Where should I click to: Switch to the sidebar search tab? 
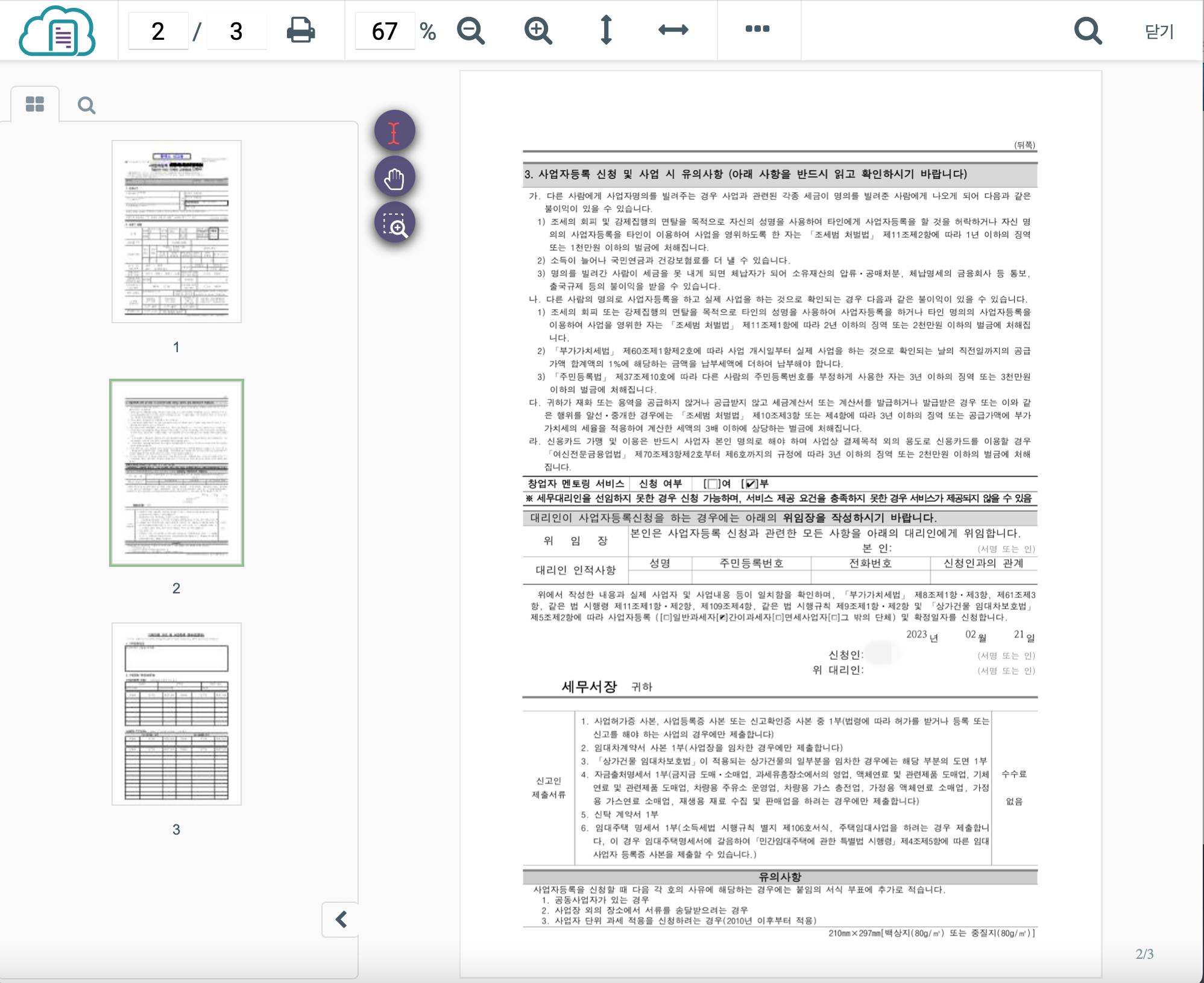[x=86, y=106]
